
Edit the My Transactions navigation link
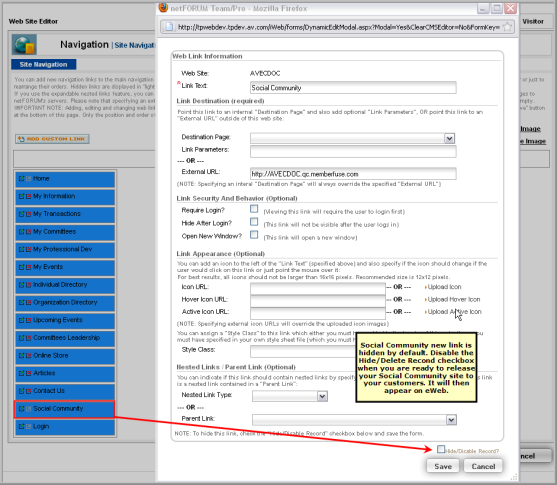pos(21,214)
